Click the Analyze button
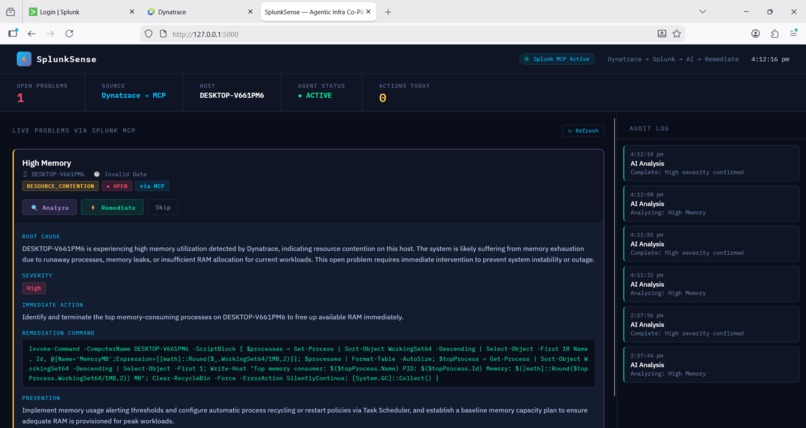Viewport: 806px width, 428px height. click(x=49, y=208)
